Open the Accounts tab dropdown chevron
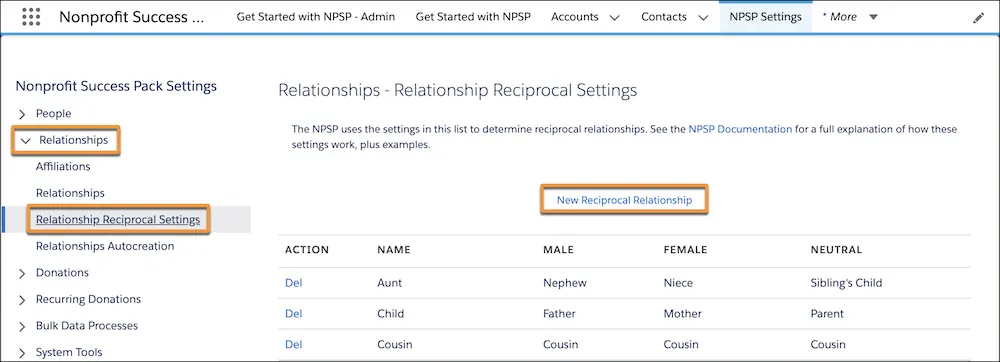Image resolution: width=1000 pixels, height=362 pixels. click(x=614, y=18)
